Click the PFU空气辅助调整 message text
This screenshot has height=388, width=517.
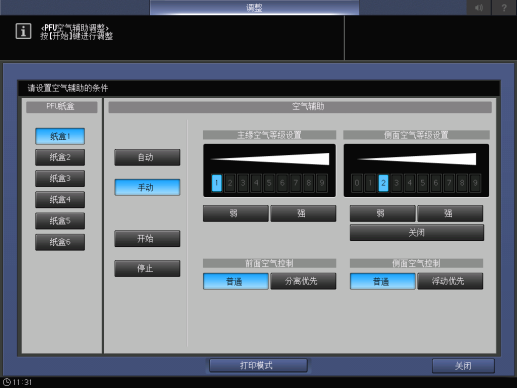[74, 28]
